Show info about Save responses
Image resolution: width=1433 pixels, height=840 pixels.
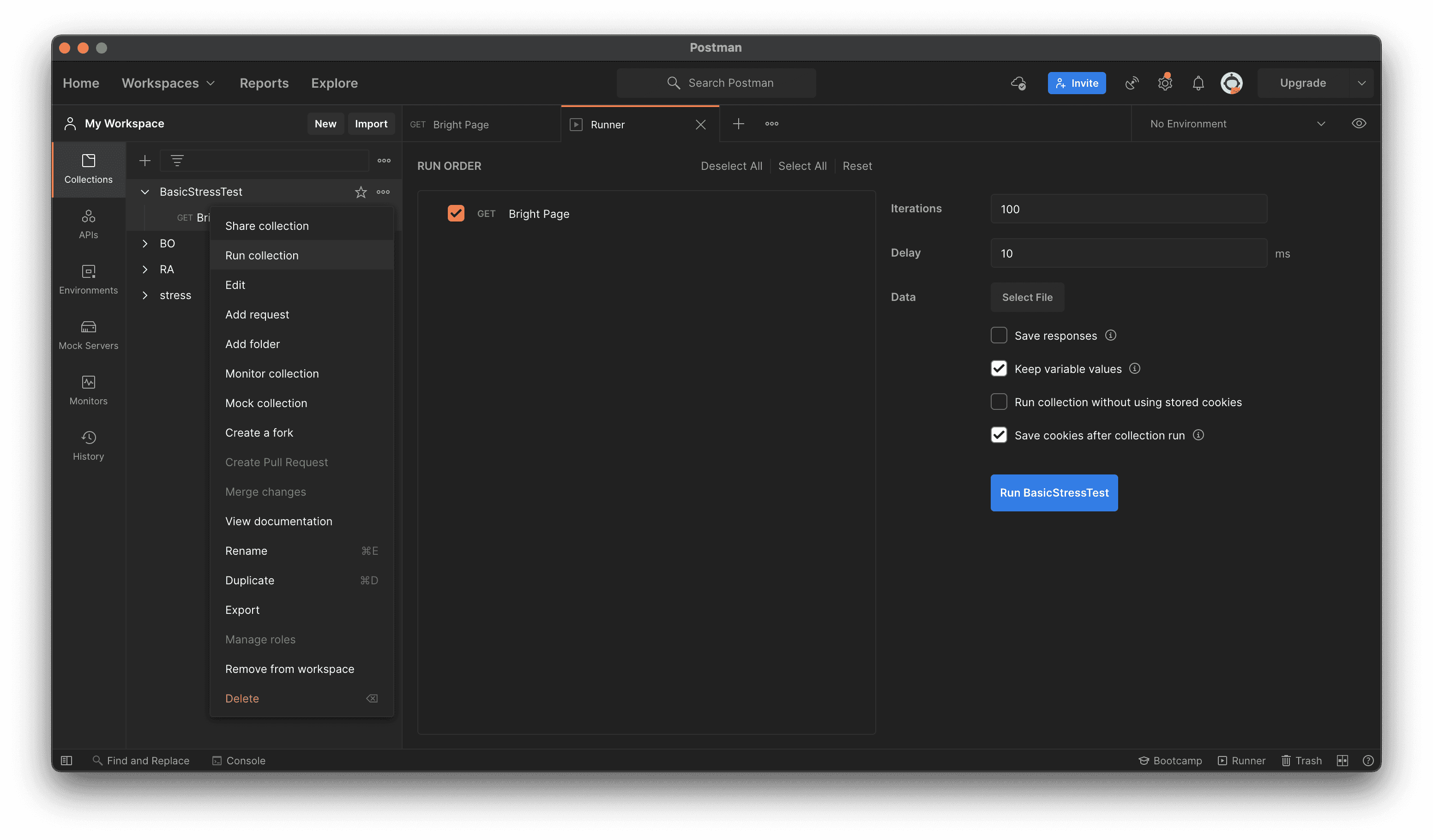click(1110, 336)
